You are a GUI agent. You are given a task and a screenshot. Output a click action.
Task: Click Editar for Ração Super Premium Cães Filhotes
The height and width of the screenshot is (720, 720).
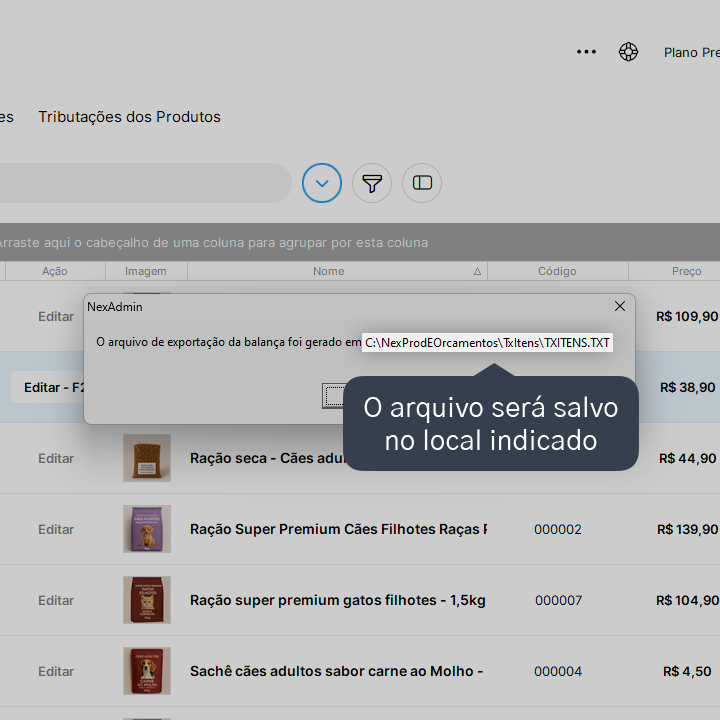click(x=56, y=529)
